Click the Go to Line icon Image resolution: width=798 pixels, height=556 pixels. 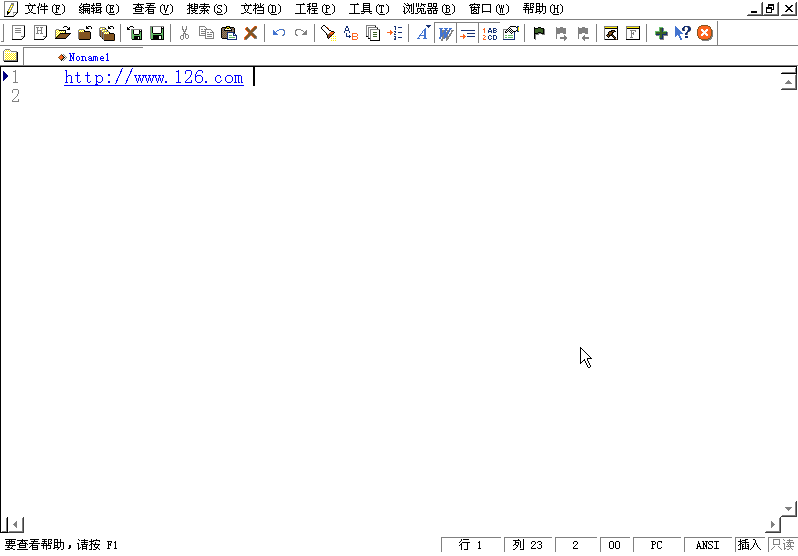point(395,33)
